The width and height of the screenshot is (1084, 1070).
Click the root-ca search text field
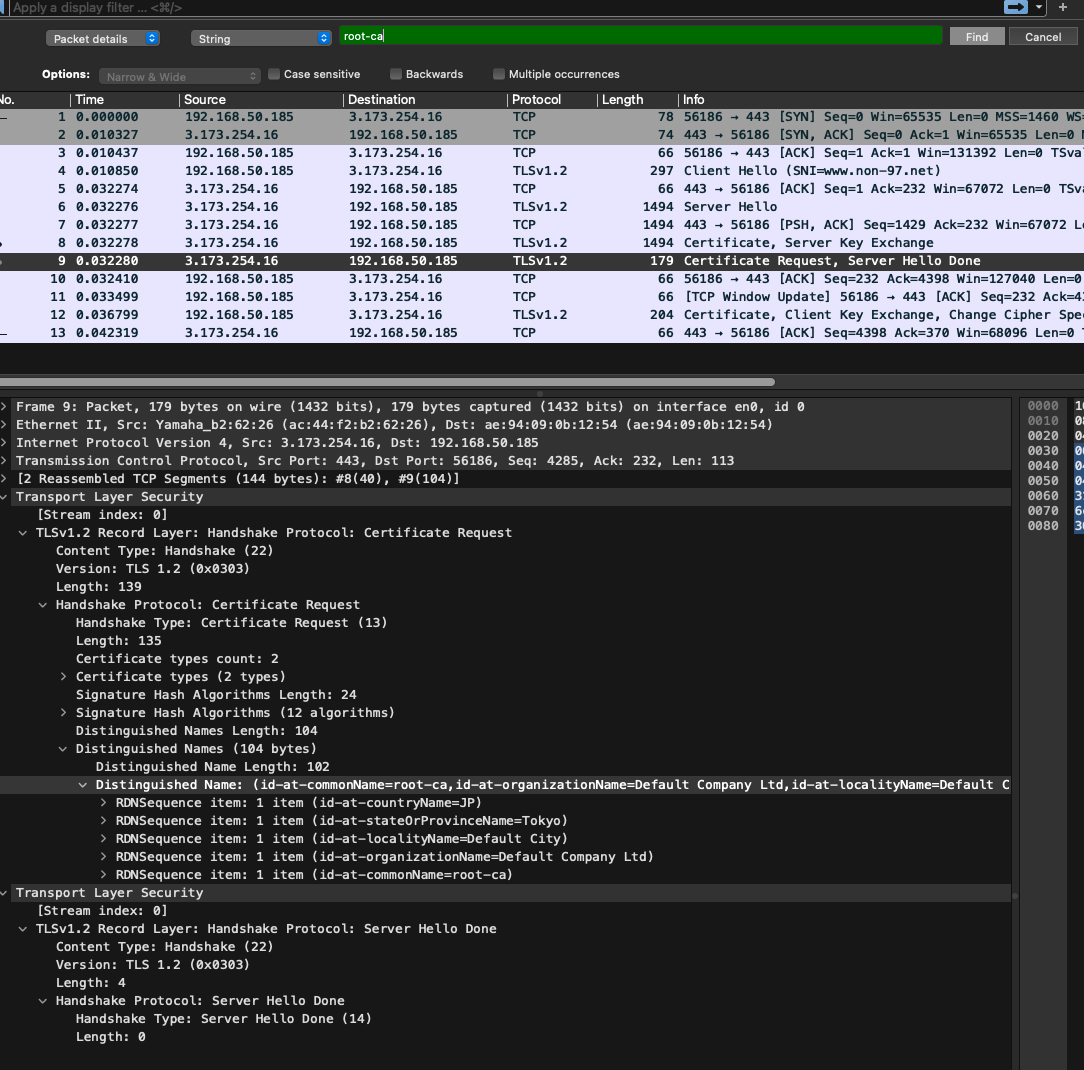[640, 36]
